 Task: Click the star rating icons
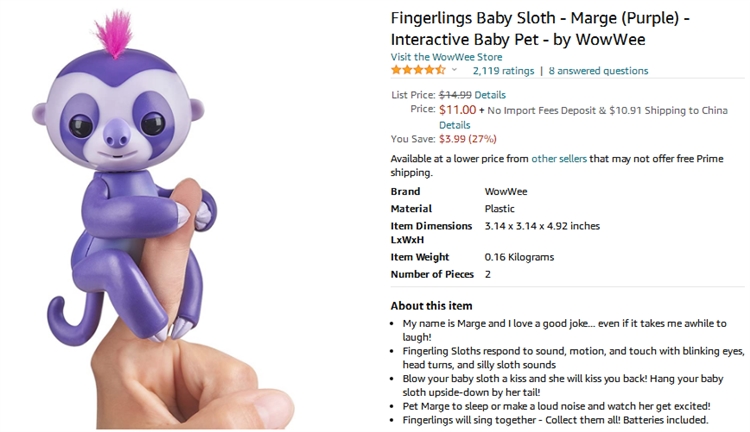tap(418, 71)
